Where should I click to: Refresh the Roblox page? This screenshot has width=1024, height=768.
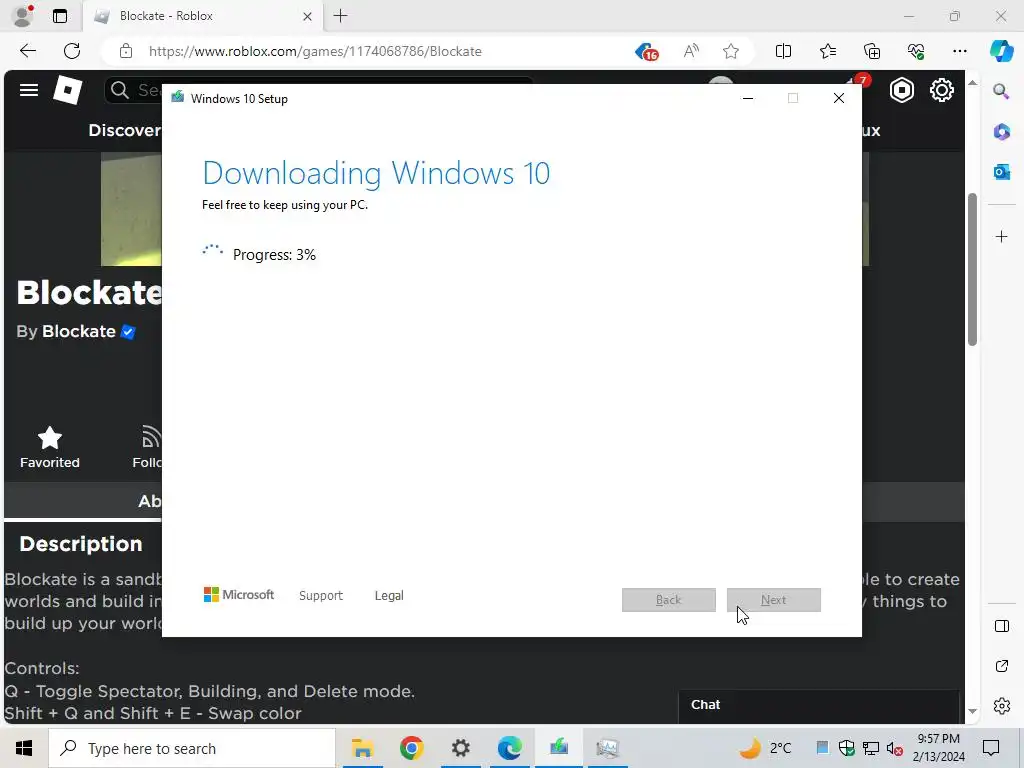pos(72,51)
